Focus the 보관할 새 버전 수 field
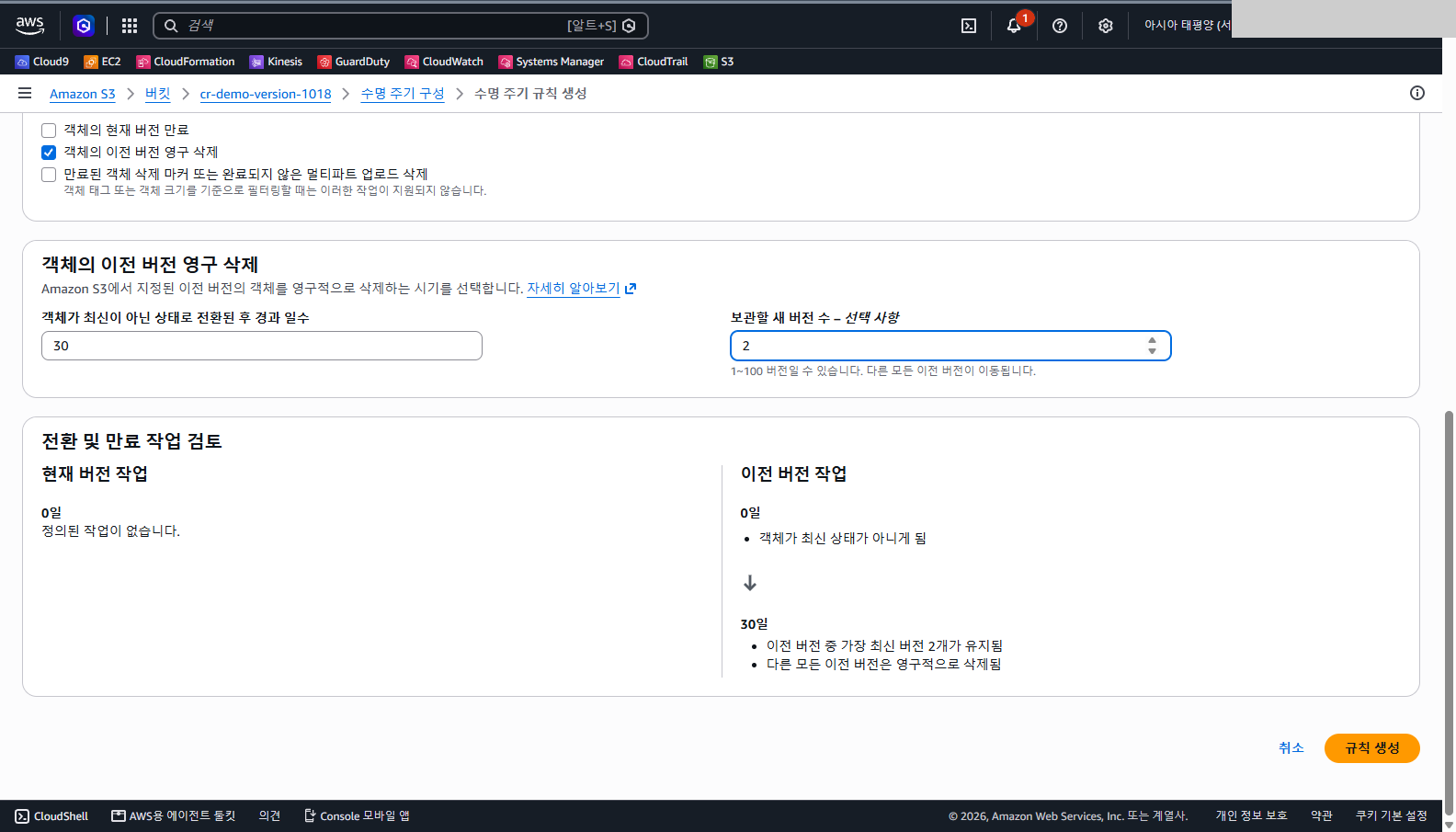Image resolution: width=1456 pixels, height=832 pixels. pos(950,346)
